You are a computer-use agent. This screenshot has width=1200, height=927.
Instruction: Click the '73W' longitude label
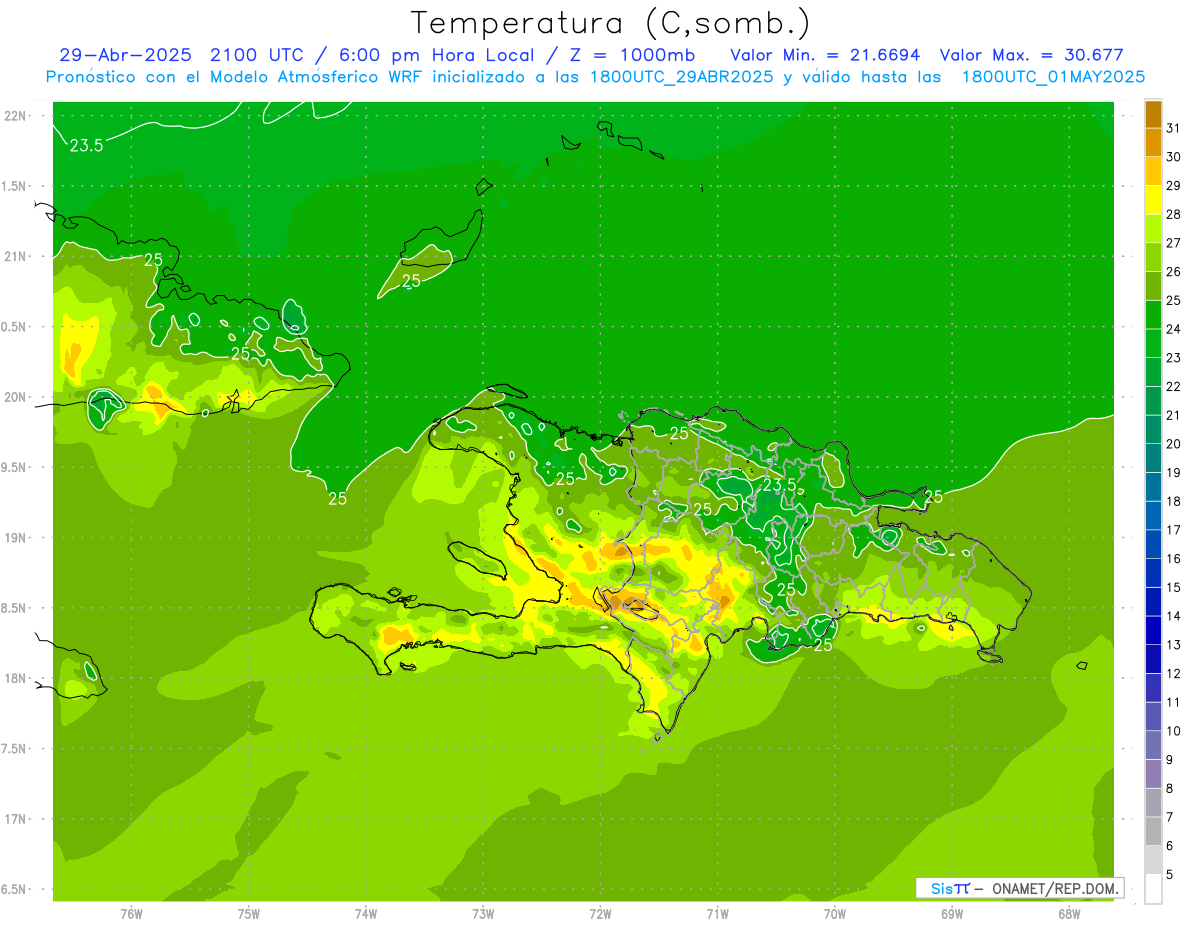483,913
